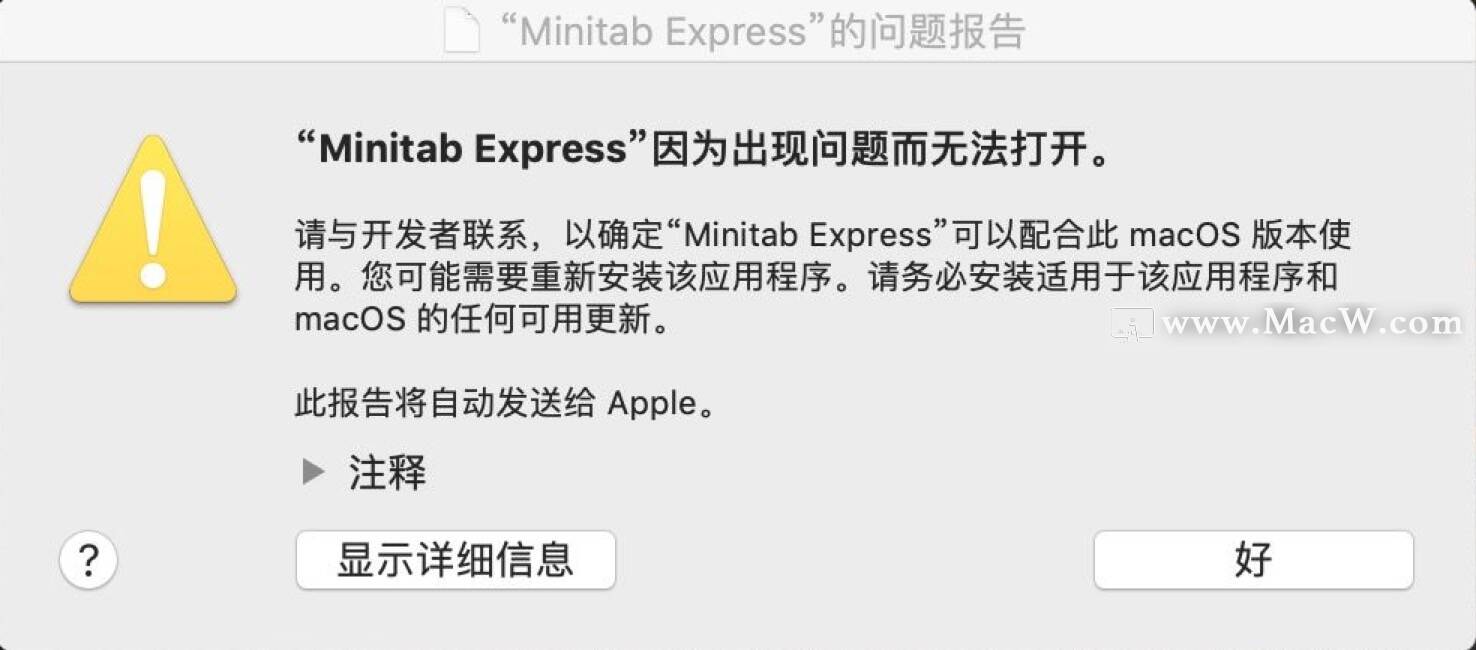The image size is (1476, 650).
Task: Expand the 注释 disclosure triangle
Action: [314, 472]
